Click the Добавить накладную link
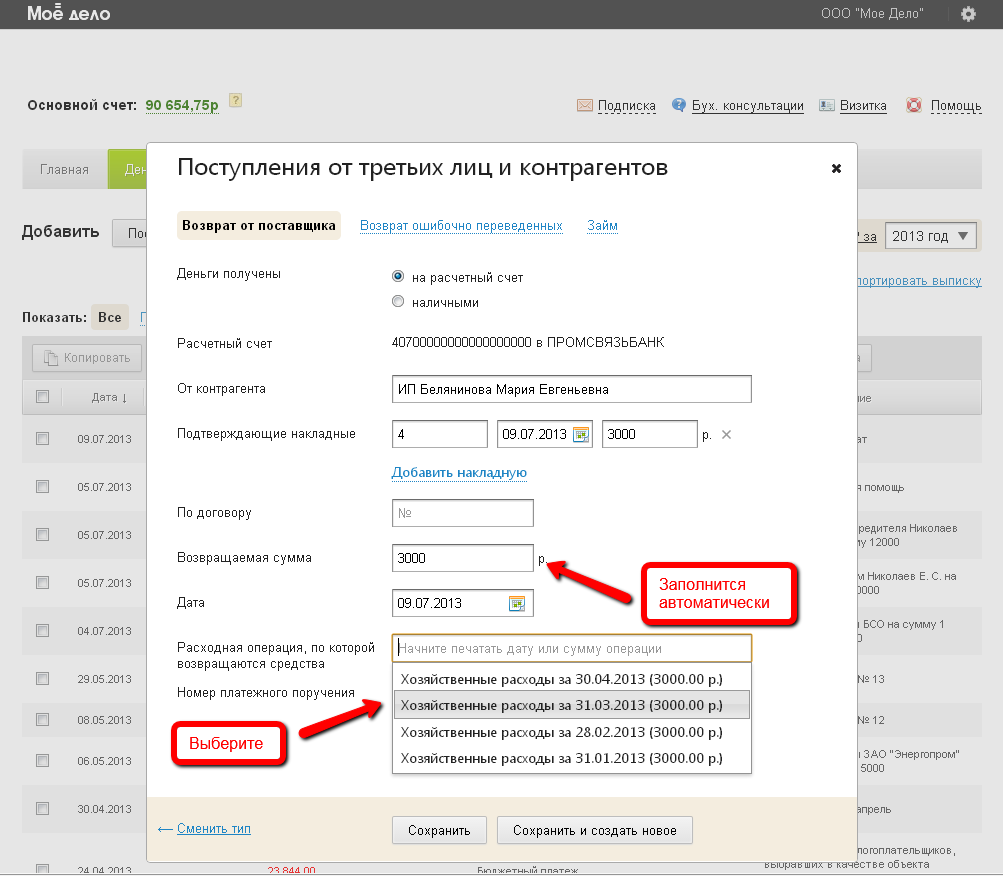The height and width of the screenshot is (876, 1003). tap(459, 472)
